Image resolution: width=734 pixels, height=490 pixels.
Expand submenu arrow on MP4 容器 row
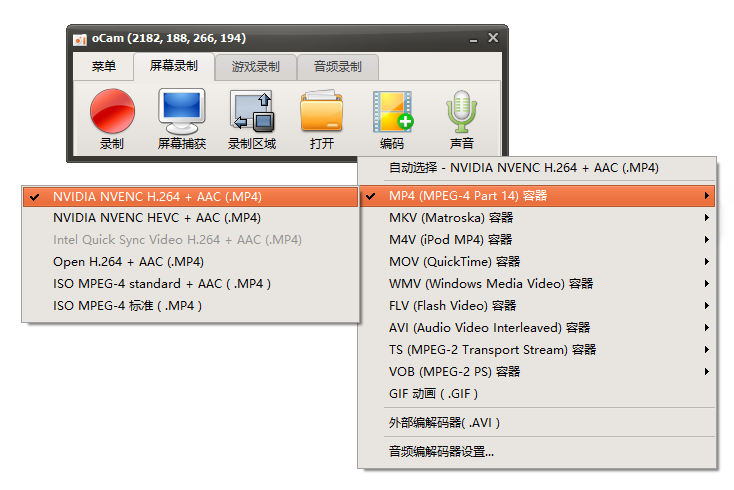click(706, 196)
